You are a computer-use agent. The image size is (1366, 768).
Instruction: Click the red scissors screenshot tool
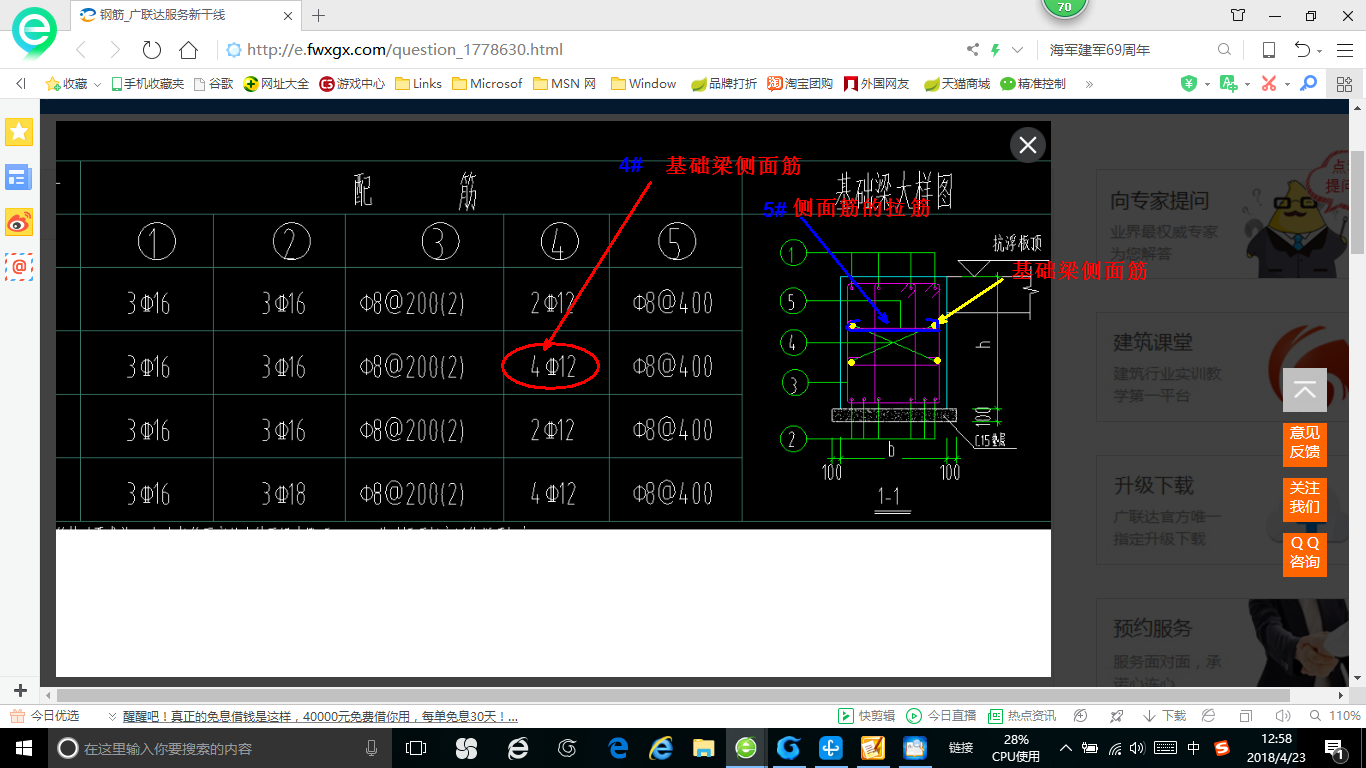(1269, 84)
